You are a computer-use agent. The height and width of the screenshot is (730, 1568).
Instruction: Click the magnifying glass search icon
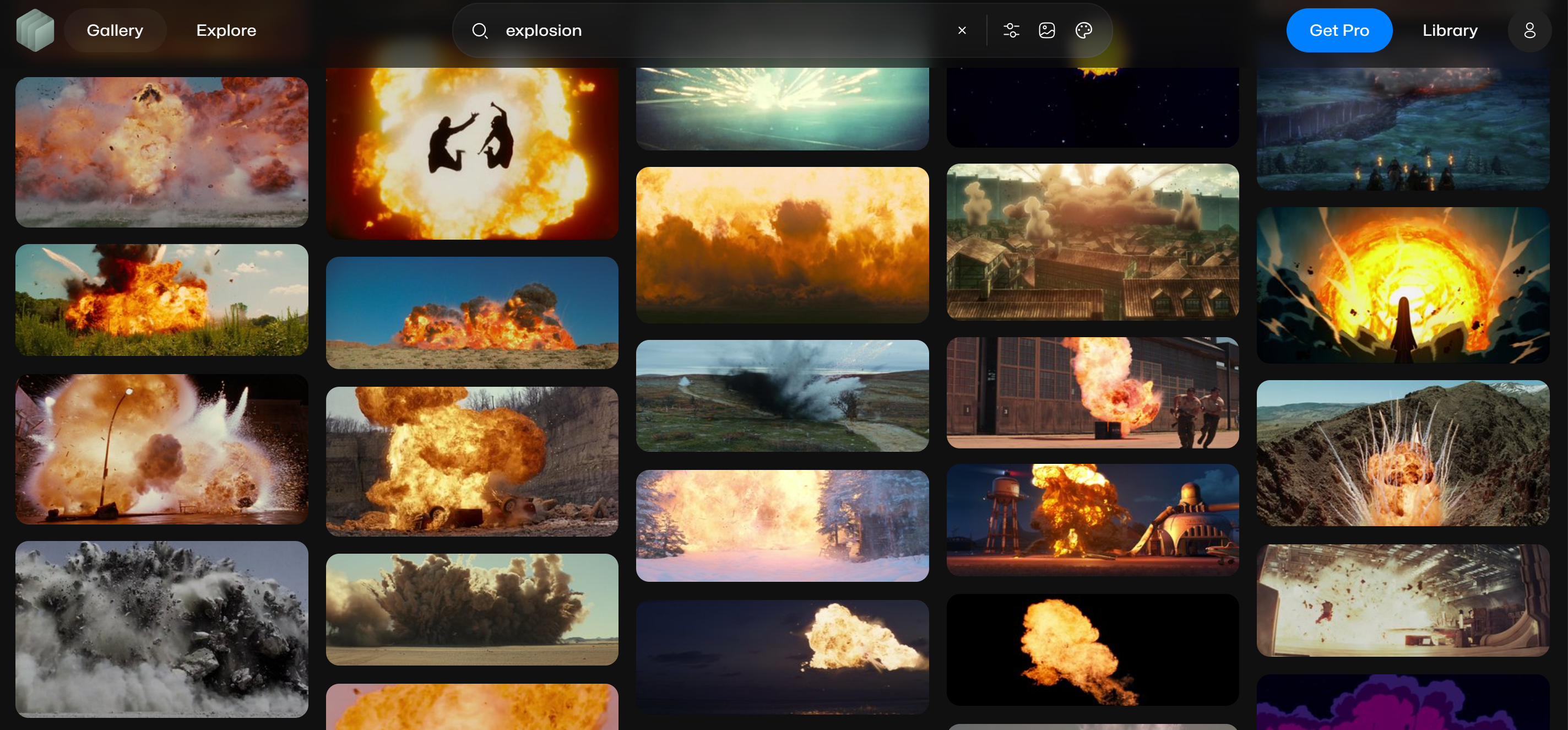(480, 30)
